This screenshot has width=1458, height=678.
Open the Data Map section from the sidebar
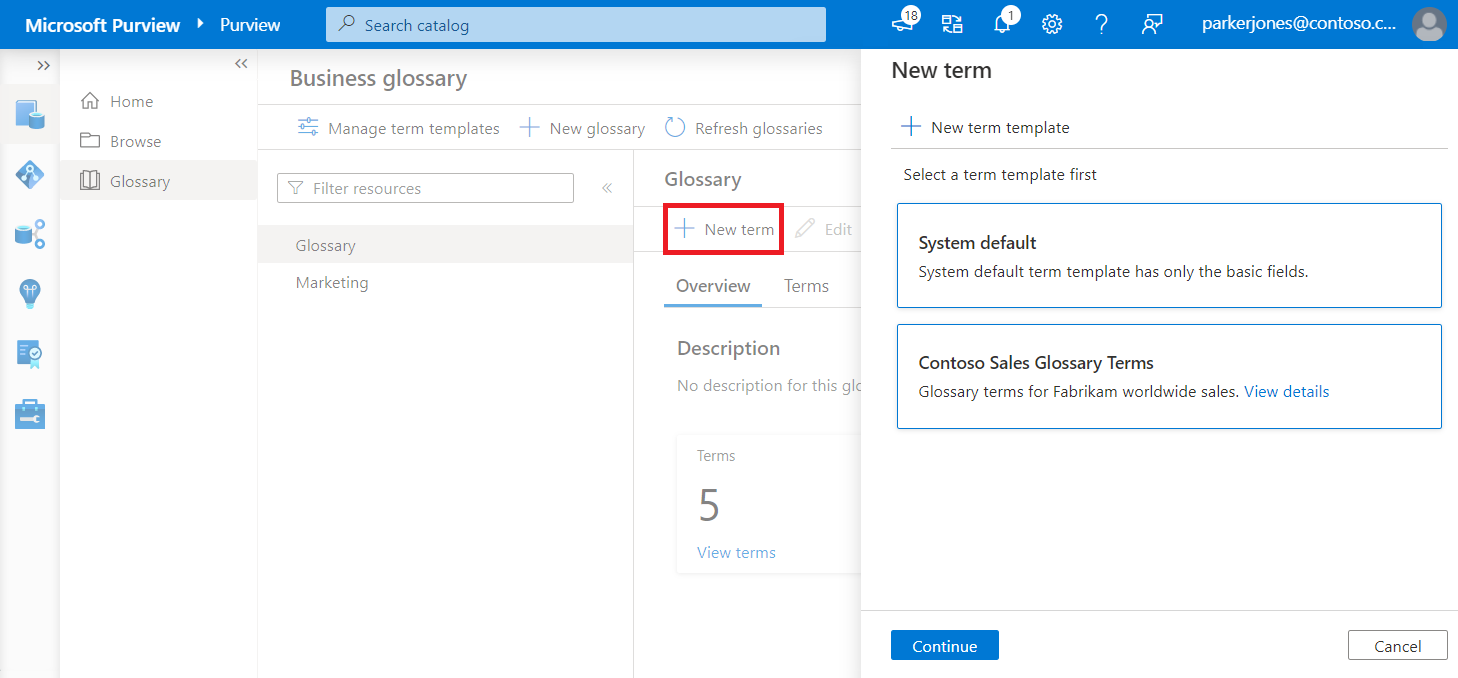click(30, 173)
